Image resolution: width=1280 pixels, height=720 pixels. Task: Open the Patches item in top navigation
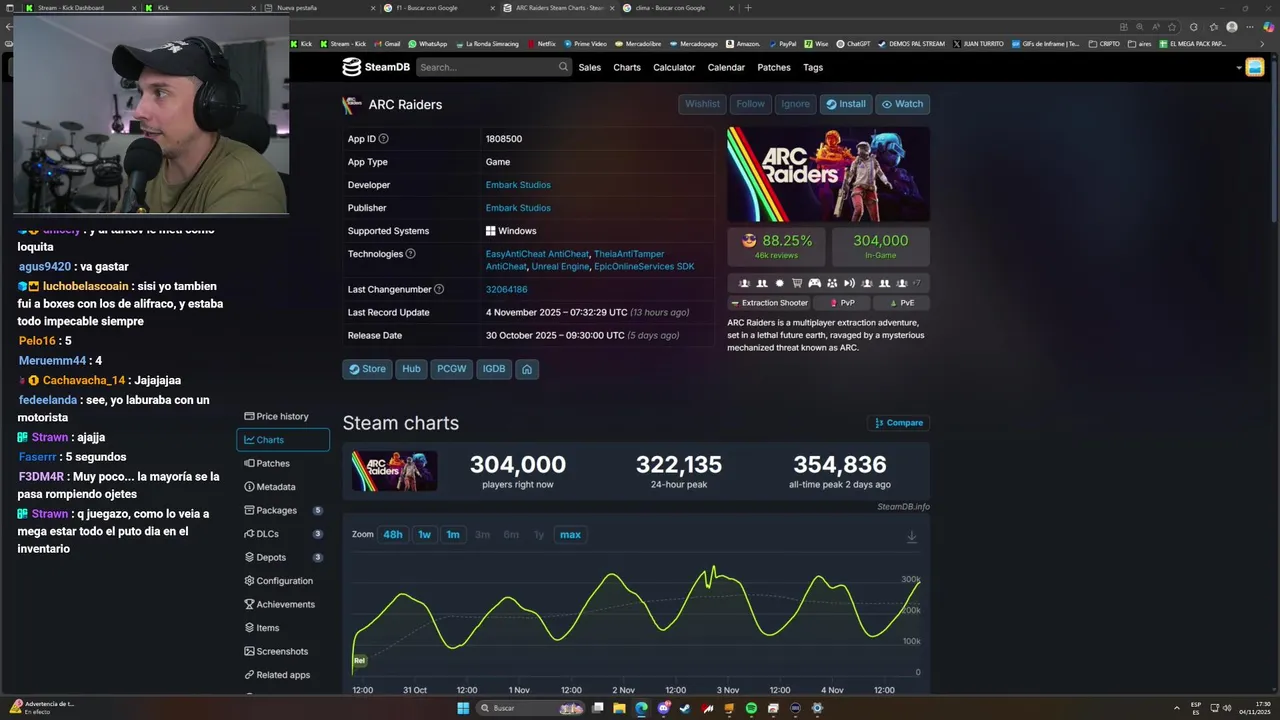coord(774,67)
